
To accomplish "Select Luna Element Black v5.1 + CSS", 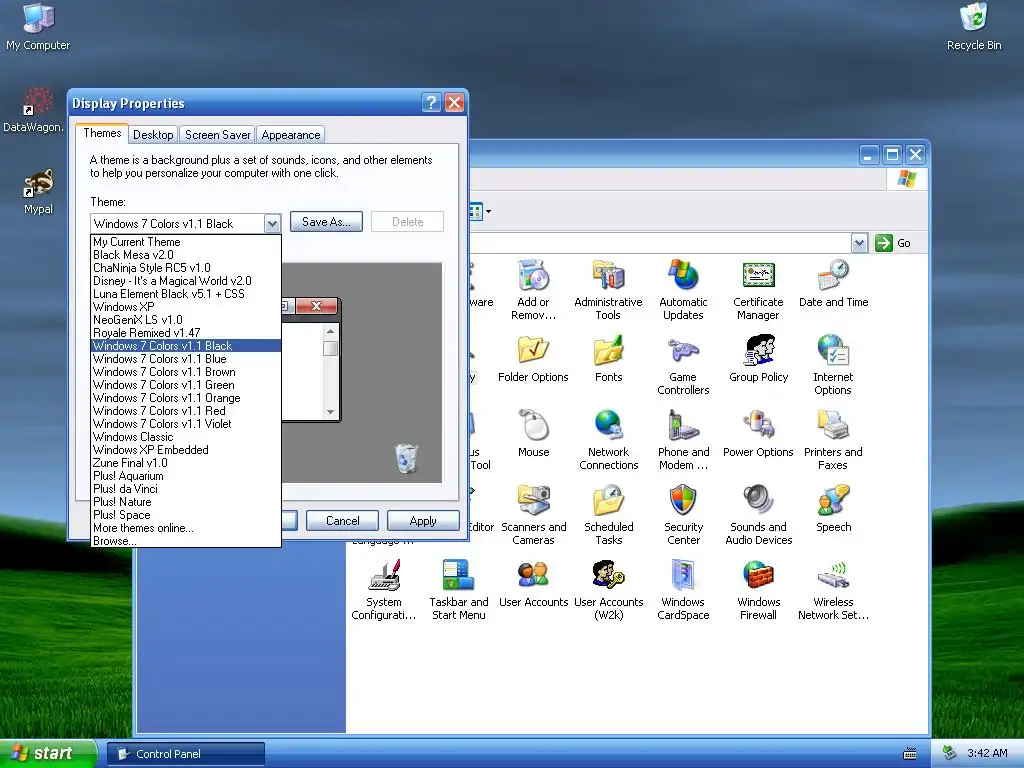I will click(x=186, y=294).
